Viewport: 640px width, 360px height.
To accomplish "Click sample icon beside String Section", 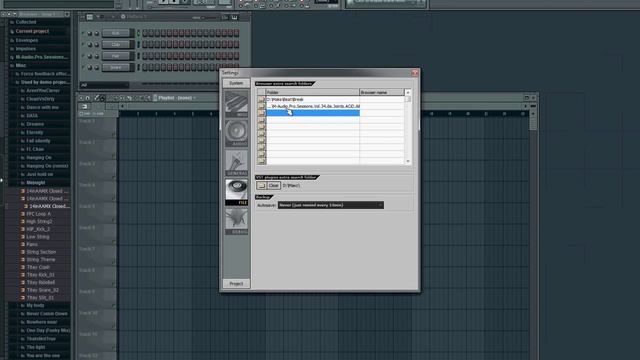I will tap(23, 252).
